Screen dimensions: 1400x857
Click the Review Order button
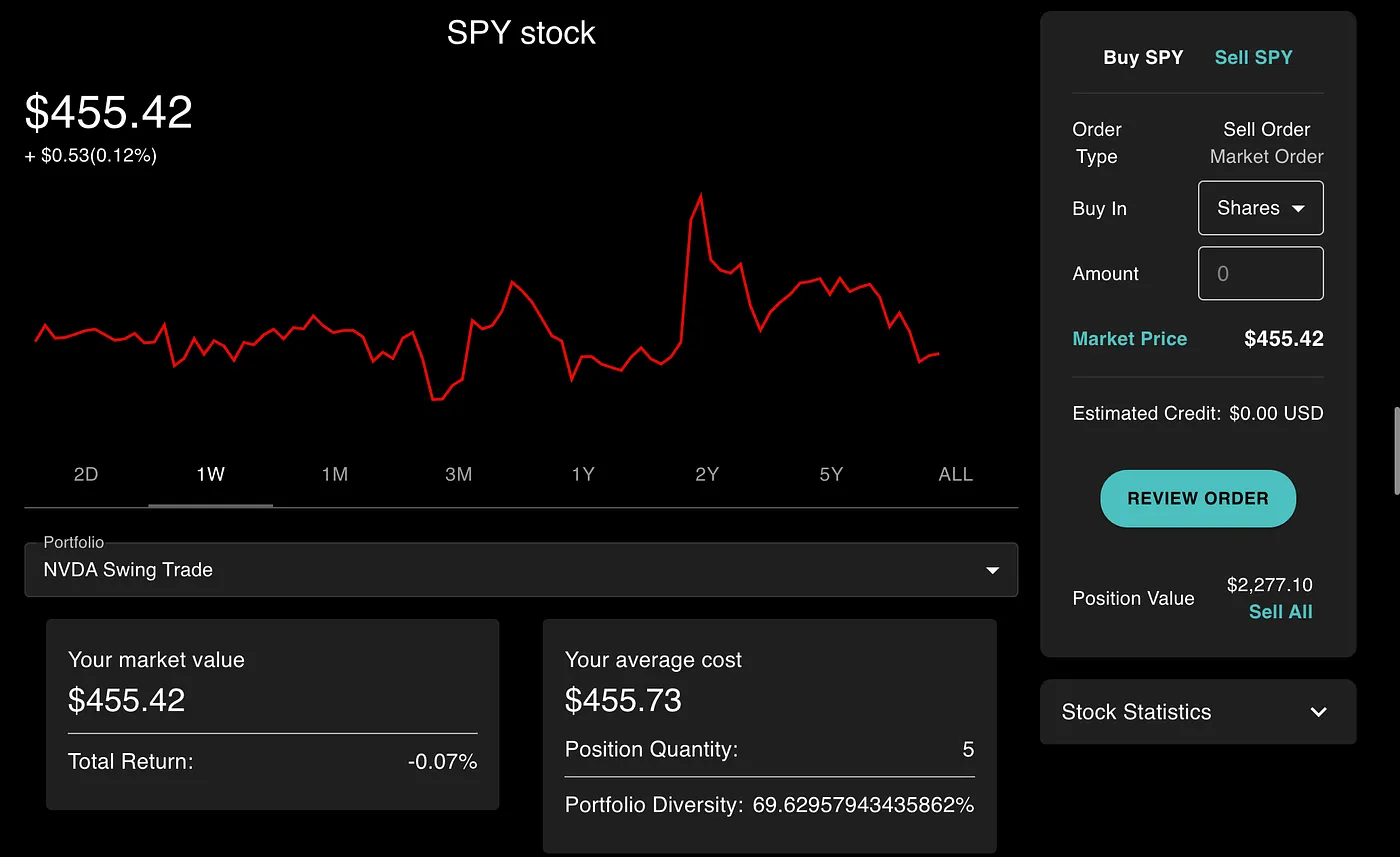[x=1198, y=498]
